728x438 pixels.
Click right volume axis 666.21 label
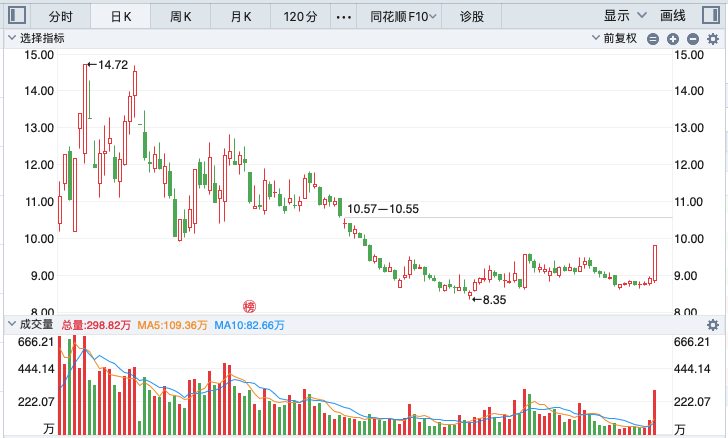[692, 342]
